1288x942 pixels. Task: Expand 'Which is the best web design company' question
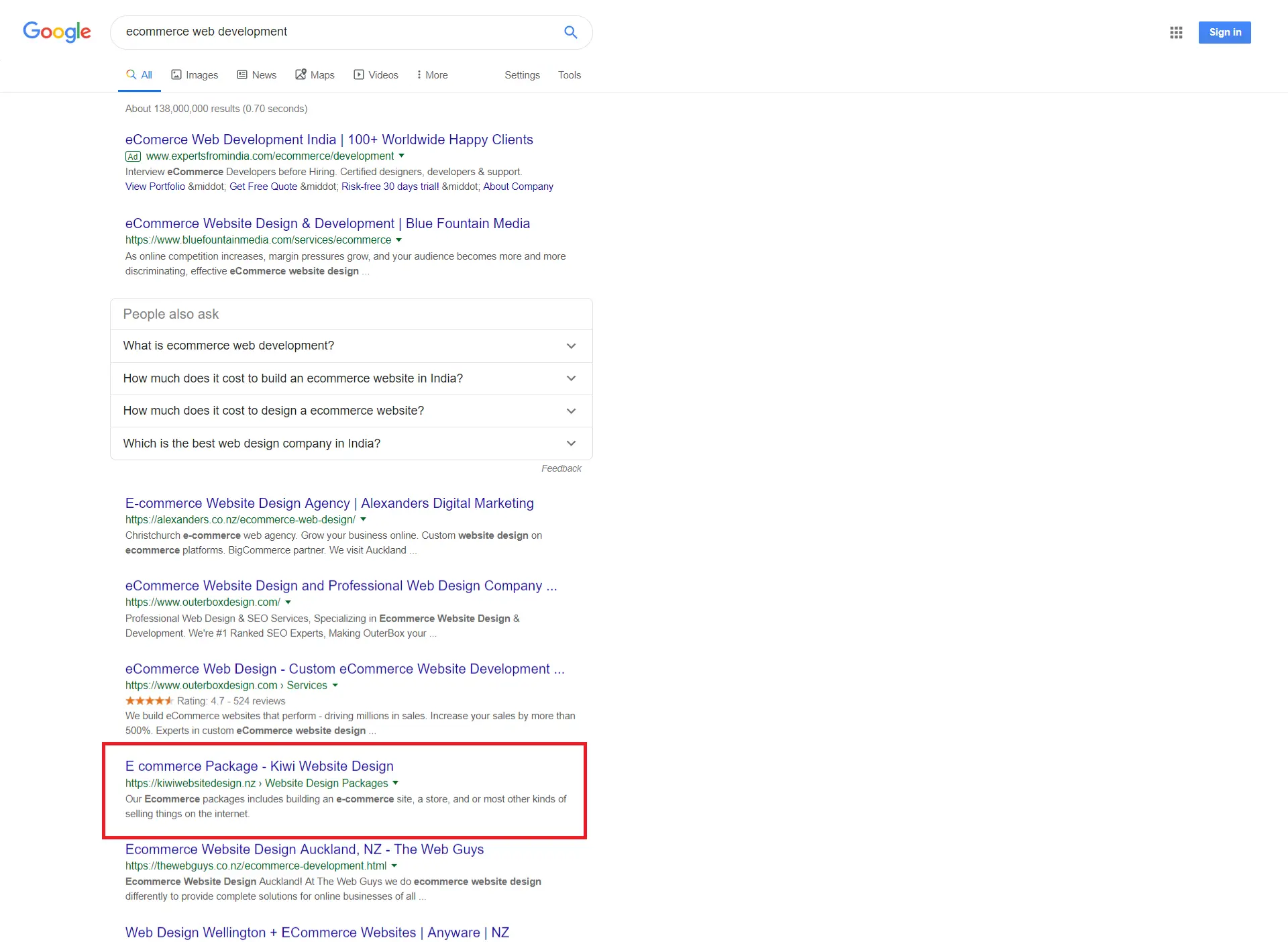pos(351,443)
